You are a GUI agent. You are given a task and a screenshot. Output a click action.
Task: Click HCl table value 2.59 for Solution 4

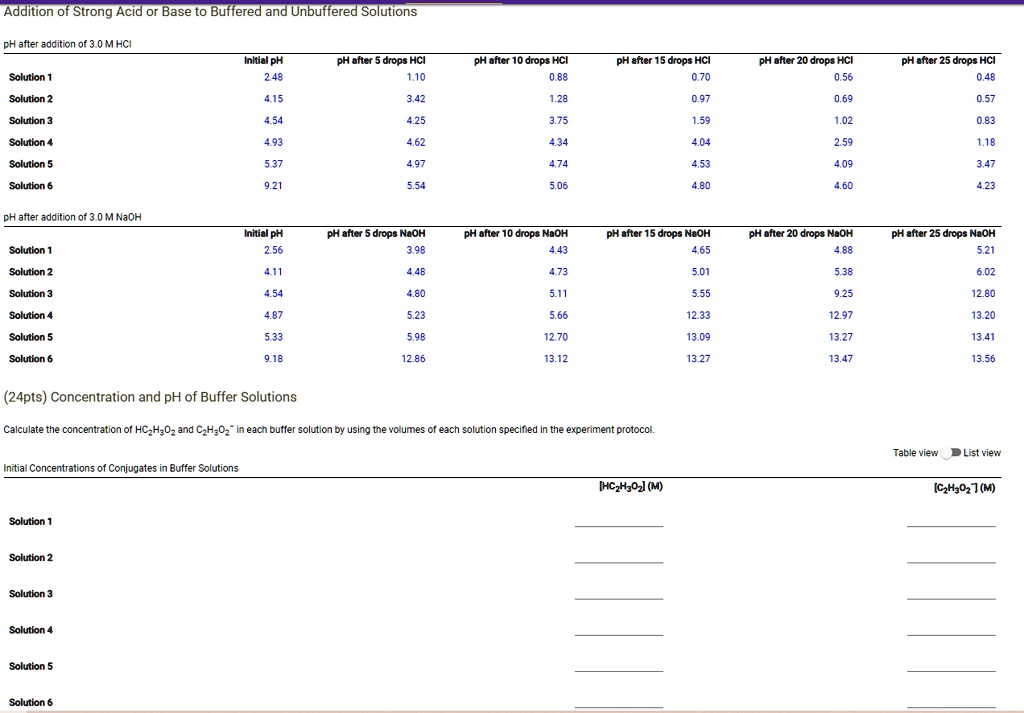(x=843, y=142)
